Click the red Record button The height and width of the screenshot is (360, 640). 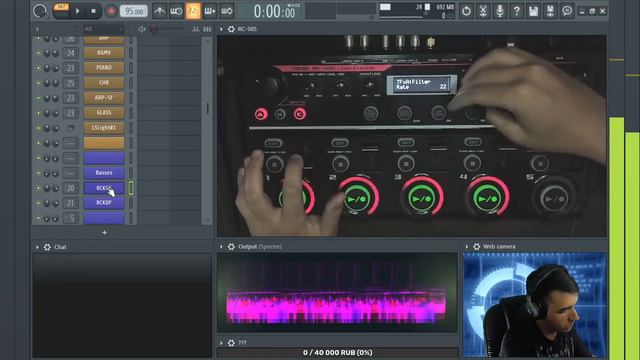tap(111, 11)
